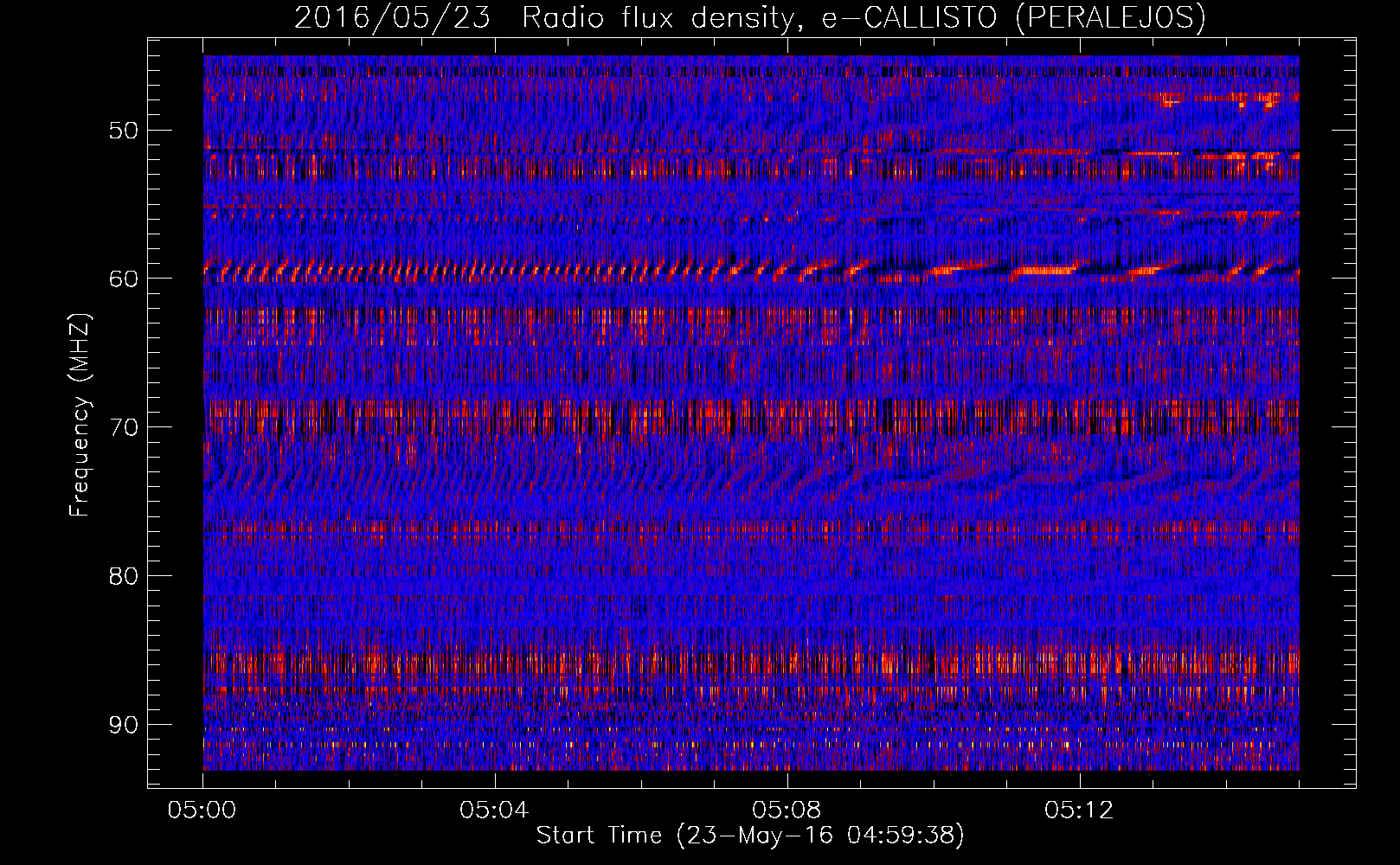
Task: Click the 05:04 time tick label
Action: (x=495, y=811)
